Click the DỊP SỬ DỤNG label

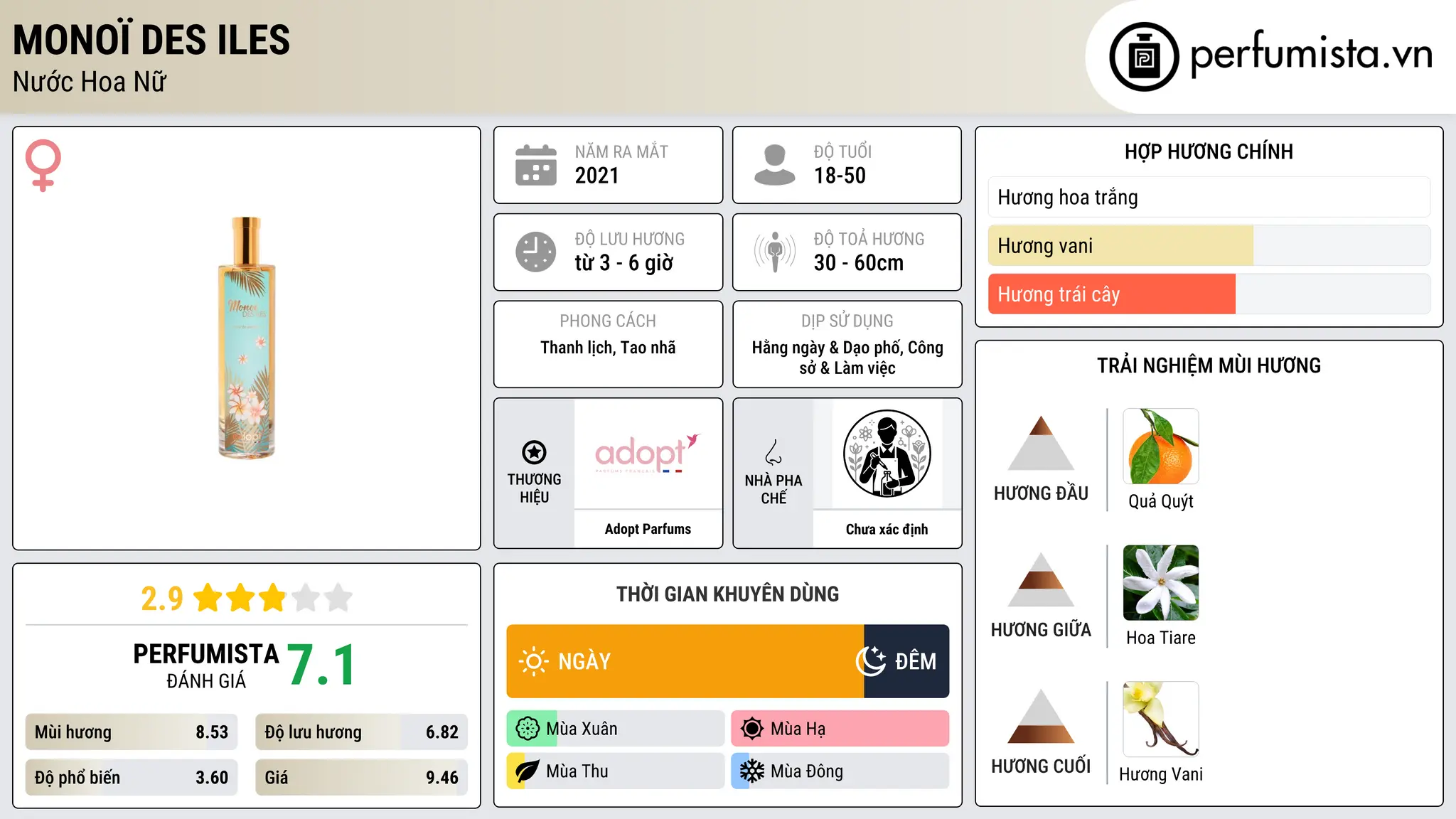[x=847, y=321]
